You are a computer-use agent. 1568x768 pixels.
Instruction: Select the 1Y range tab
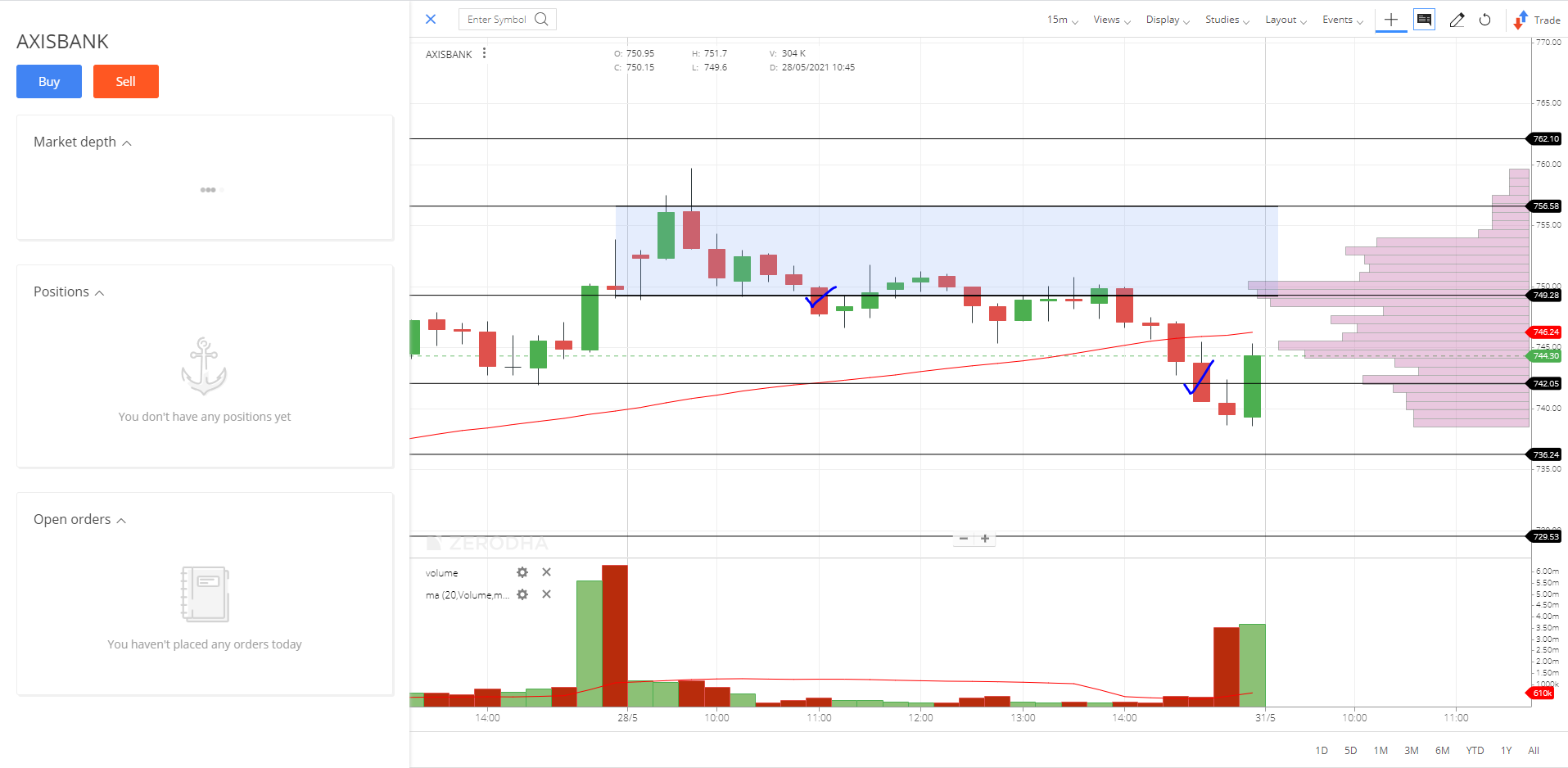click(1506, 750)
